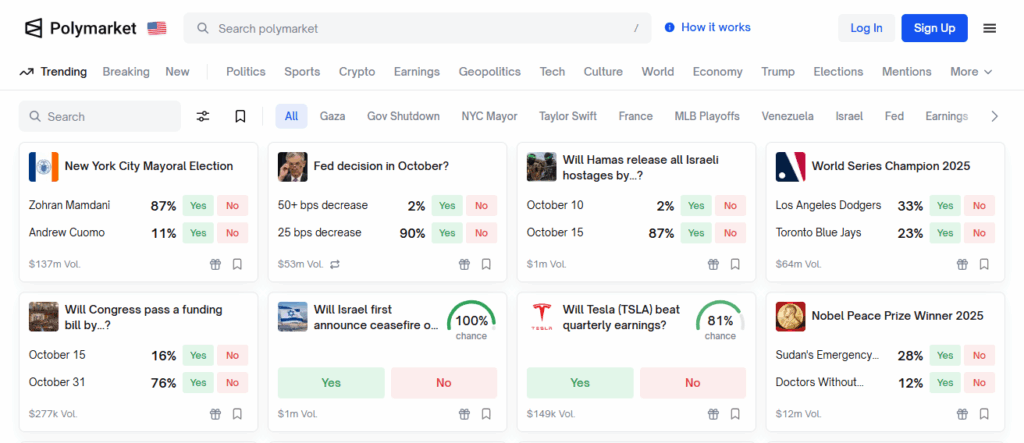Select the Gaza topic filter chip
The image size is (1024, 443).
coord(332,117)
